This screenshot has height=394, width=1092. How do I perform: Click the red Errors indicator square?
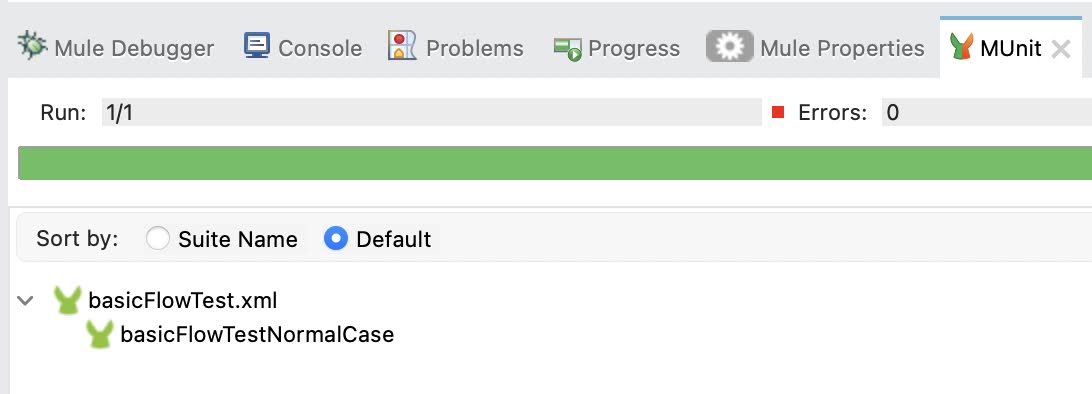779,112
